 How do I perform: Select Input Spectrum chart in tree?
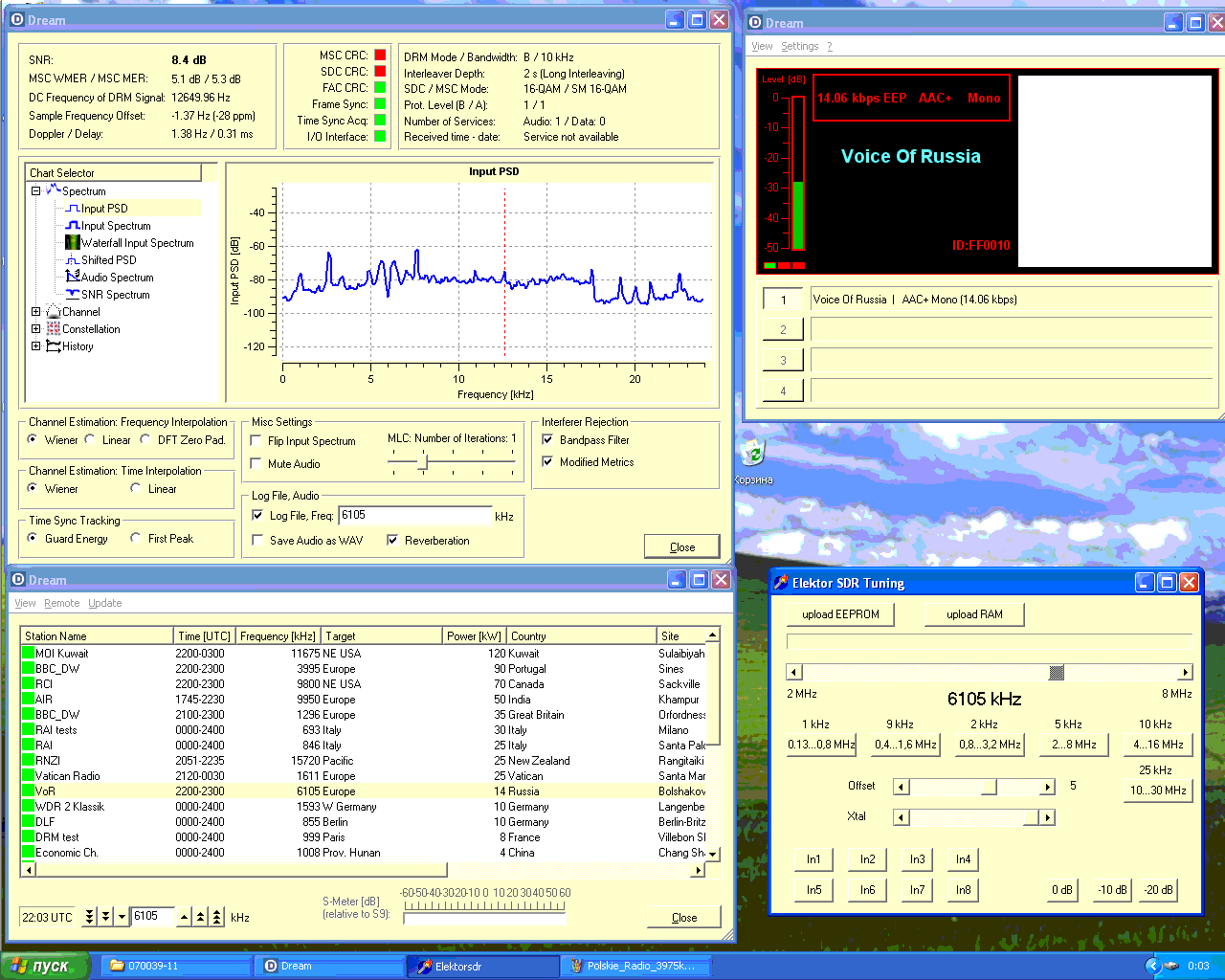pyautogui.click(x=115, y=226)
